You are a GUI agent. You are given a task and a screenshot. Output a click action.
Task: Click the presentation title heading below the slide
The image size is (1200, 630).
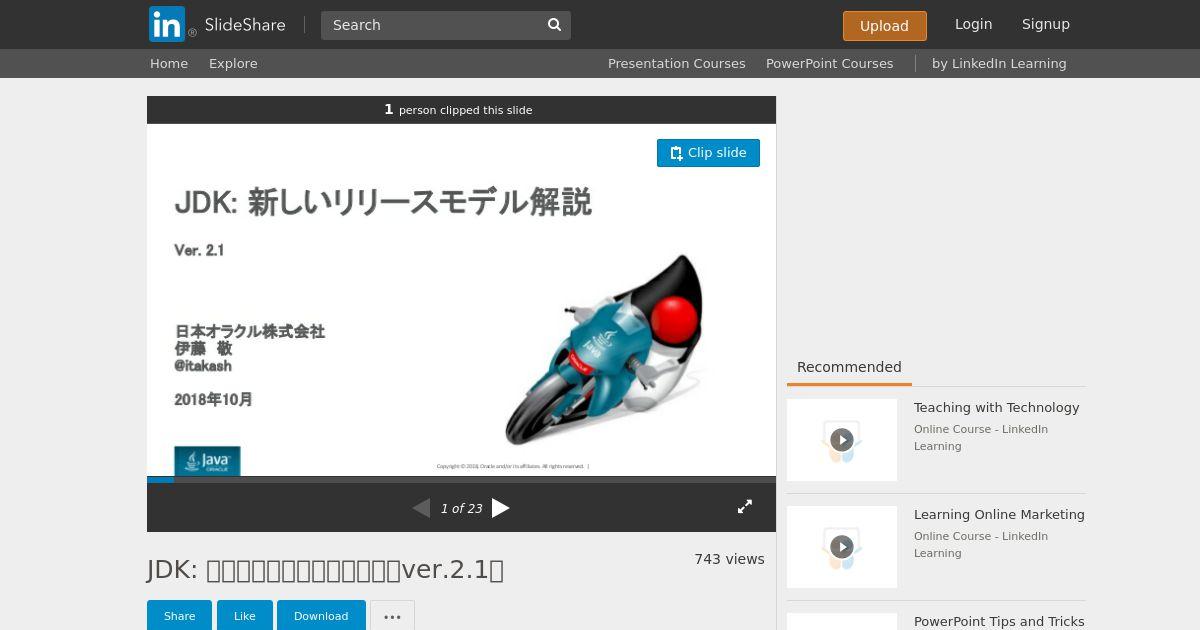(x=325, y=569)
